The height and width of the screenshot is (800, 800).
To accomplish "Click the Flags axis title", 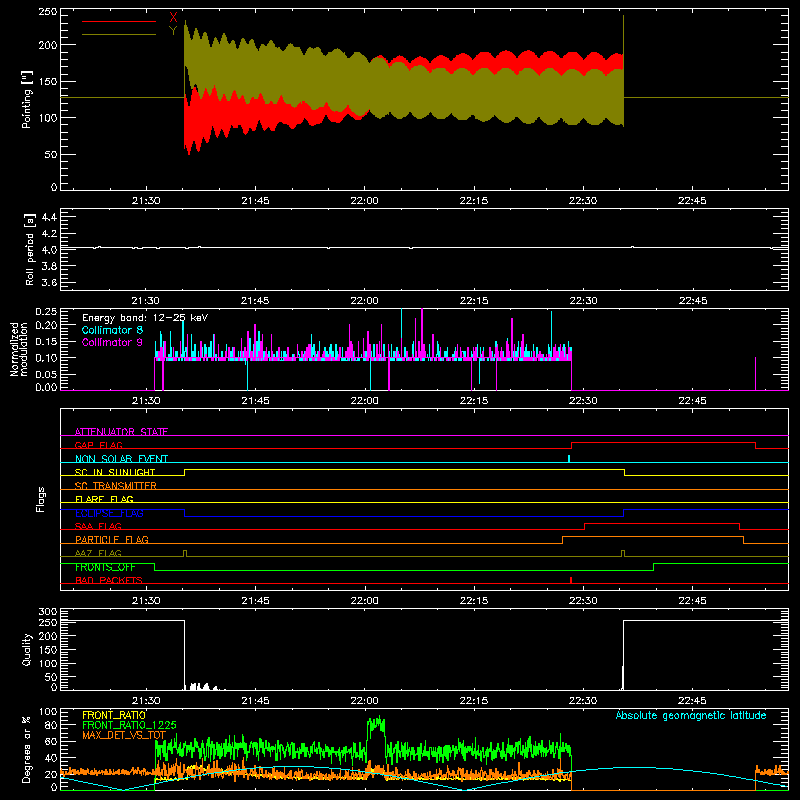I will 41,499.
